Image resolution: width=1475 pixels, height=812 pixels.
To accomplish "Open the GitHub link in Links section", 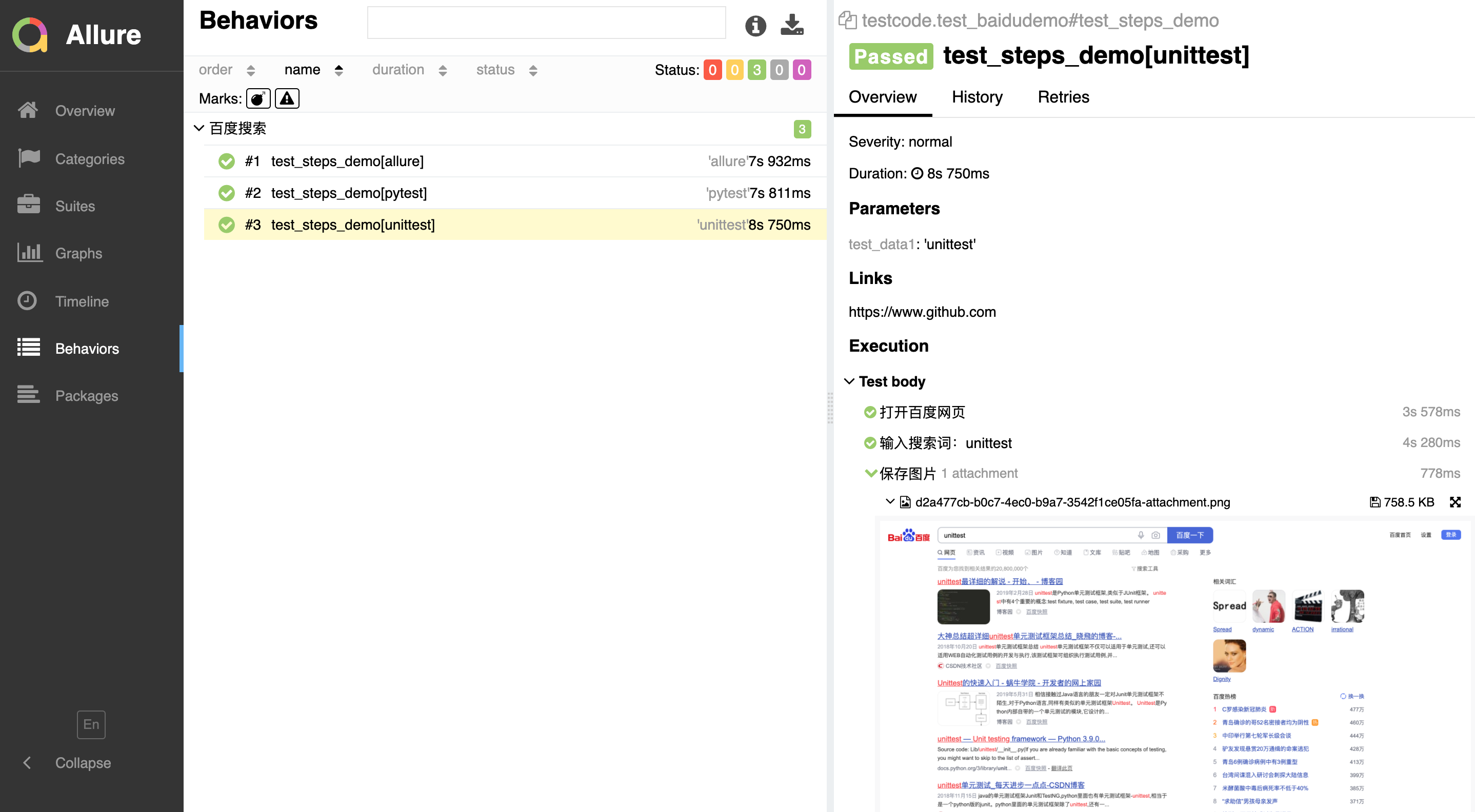I will [x=922, y=311].
